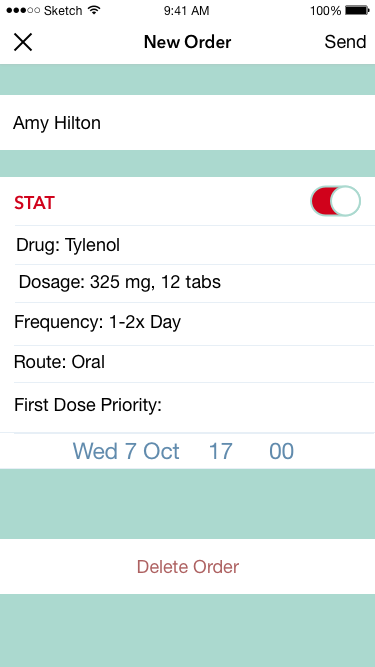Open the Frequency 1-2x Day row

point(195,322)
